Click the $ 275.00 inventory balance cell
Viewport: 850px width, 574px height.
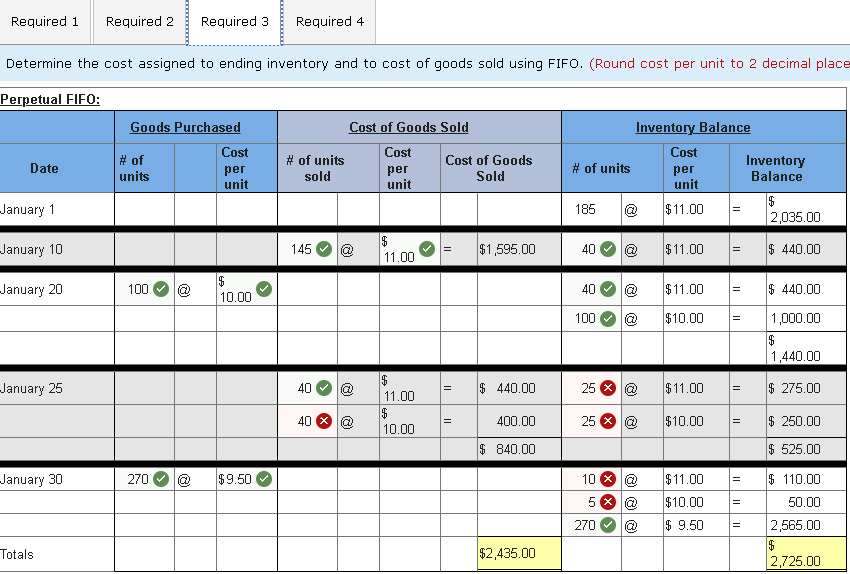(x=806, y=389)
